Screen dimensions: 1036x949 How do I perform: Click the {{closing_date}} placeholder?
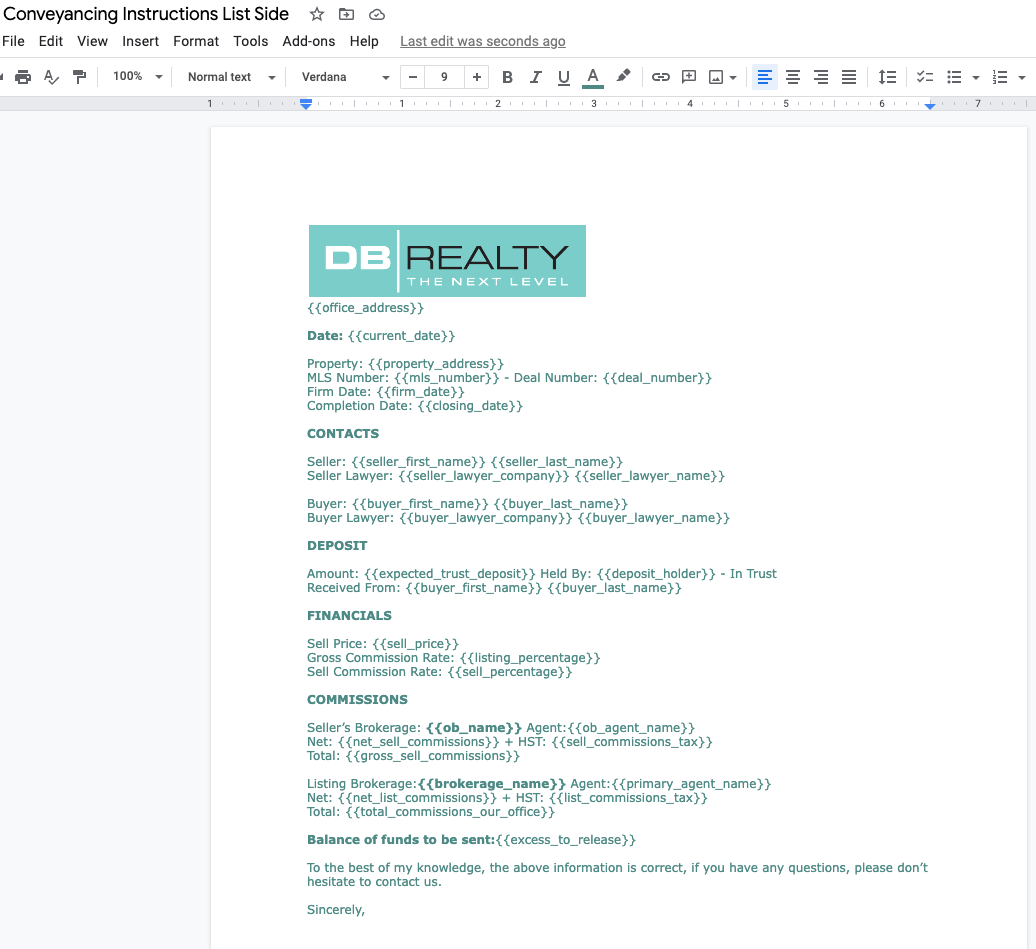(470, 406)
